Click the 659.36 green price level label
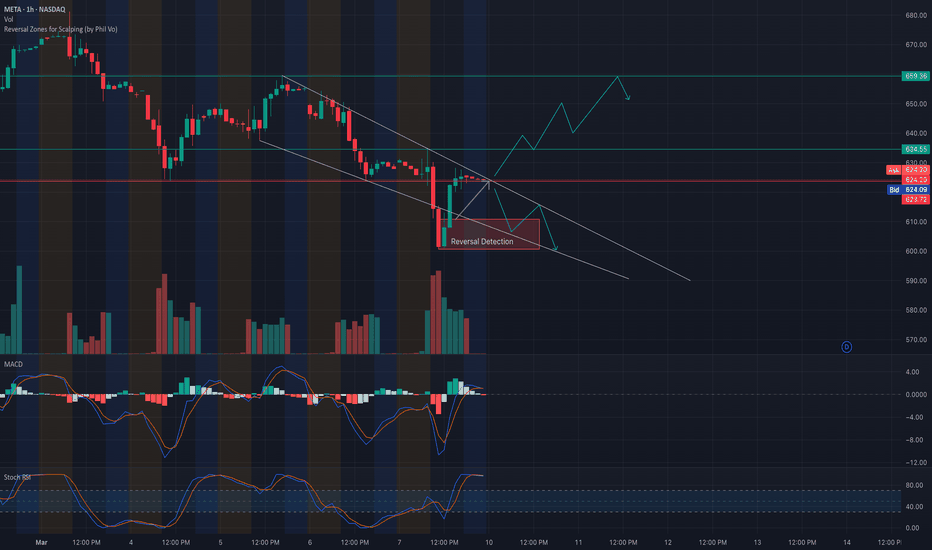The height and width of the screenshot is (550, 932). 915,76
